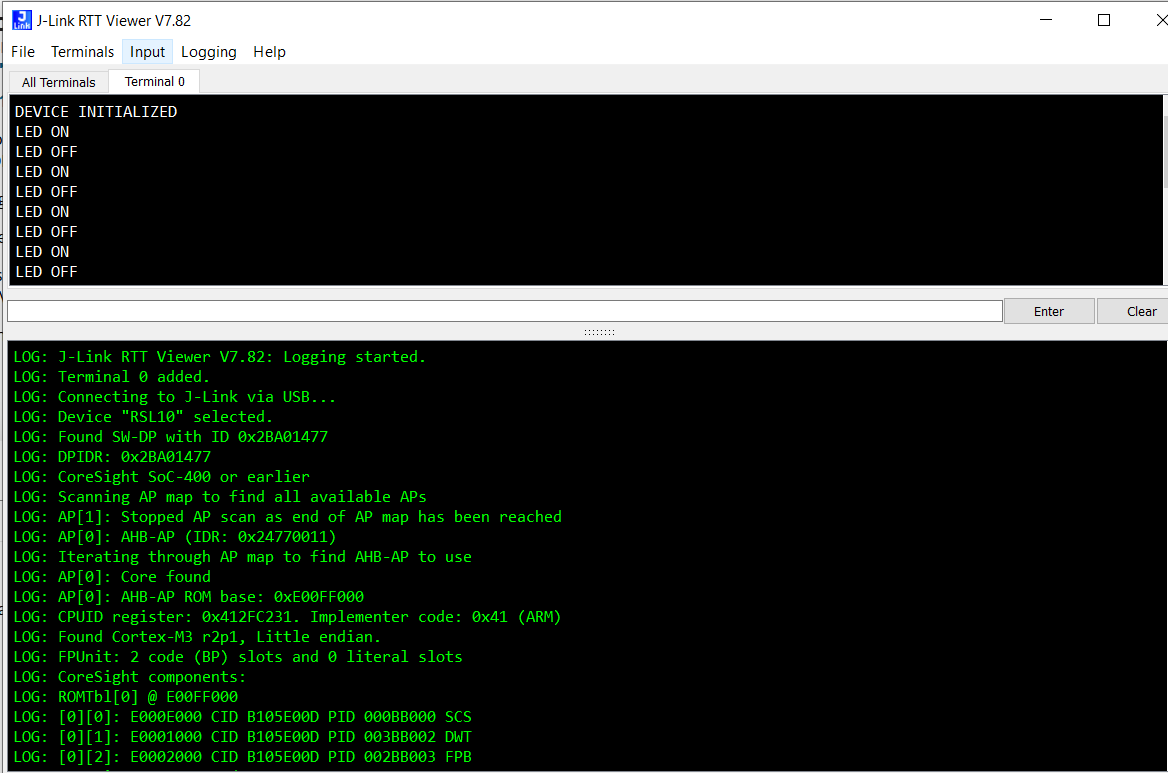Switch to the All Terminals tab
The width and height of the screenshot is (1168, 773).
click(x=58, y=81)
